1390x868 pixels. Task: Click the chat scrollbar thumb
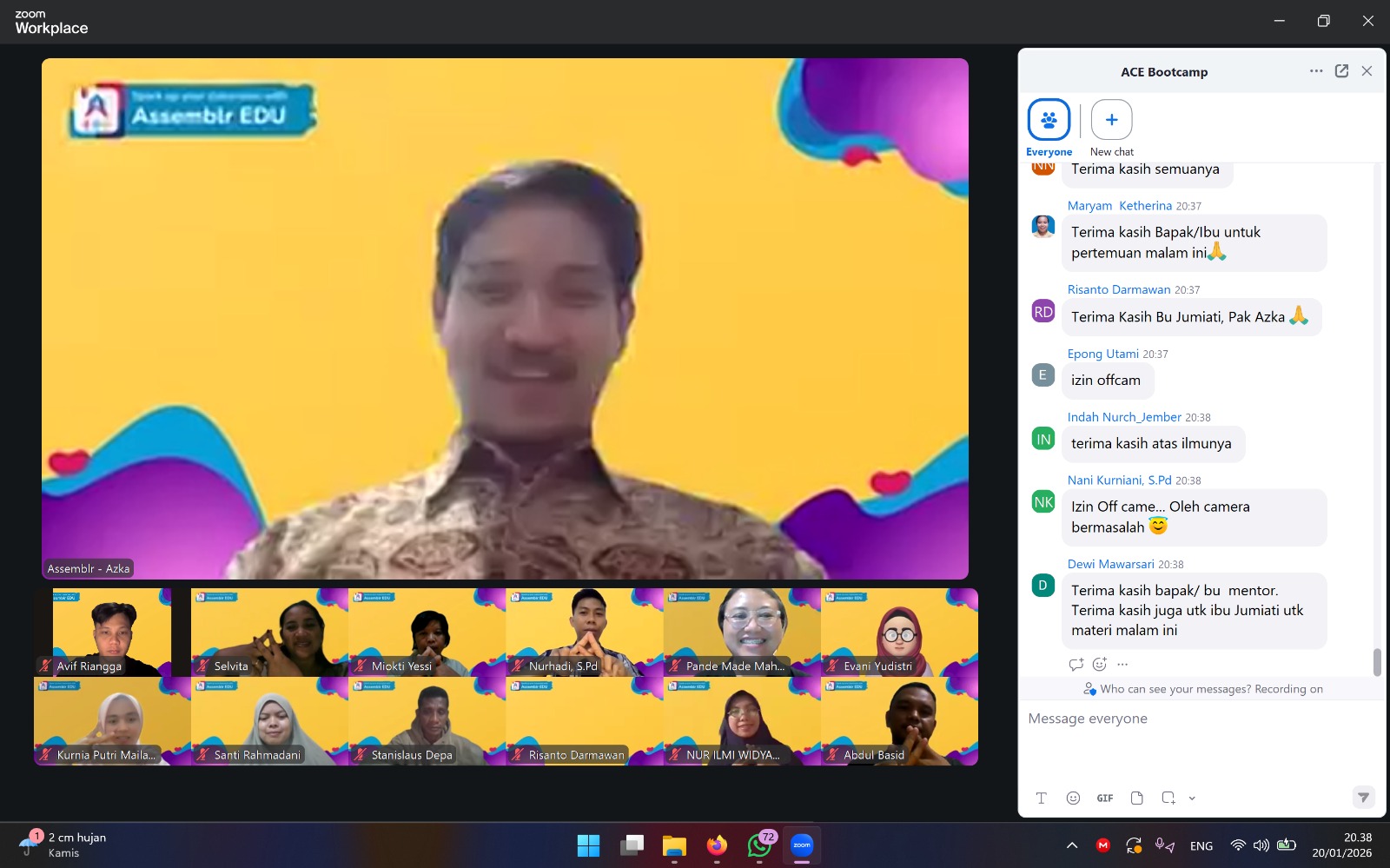1377,662
